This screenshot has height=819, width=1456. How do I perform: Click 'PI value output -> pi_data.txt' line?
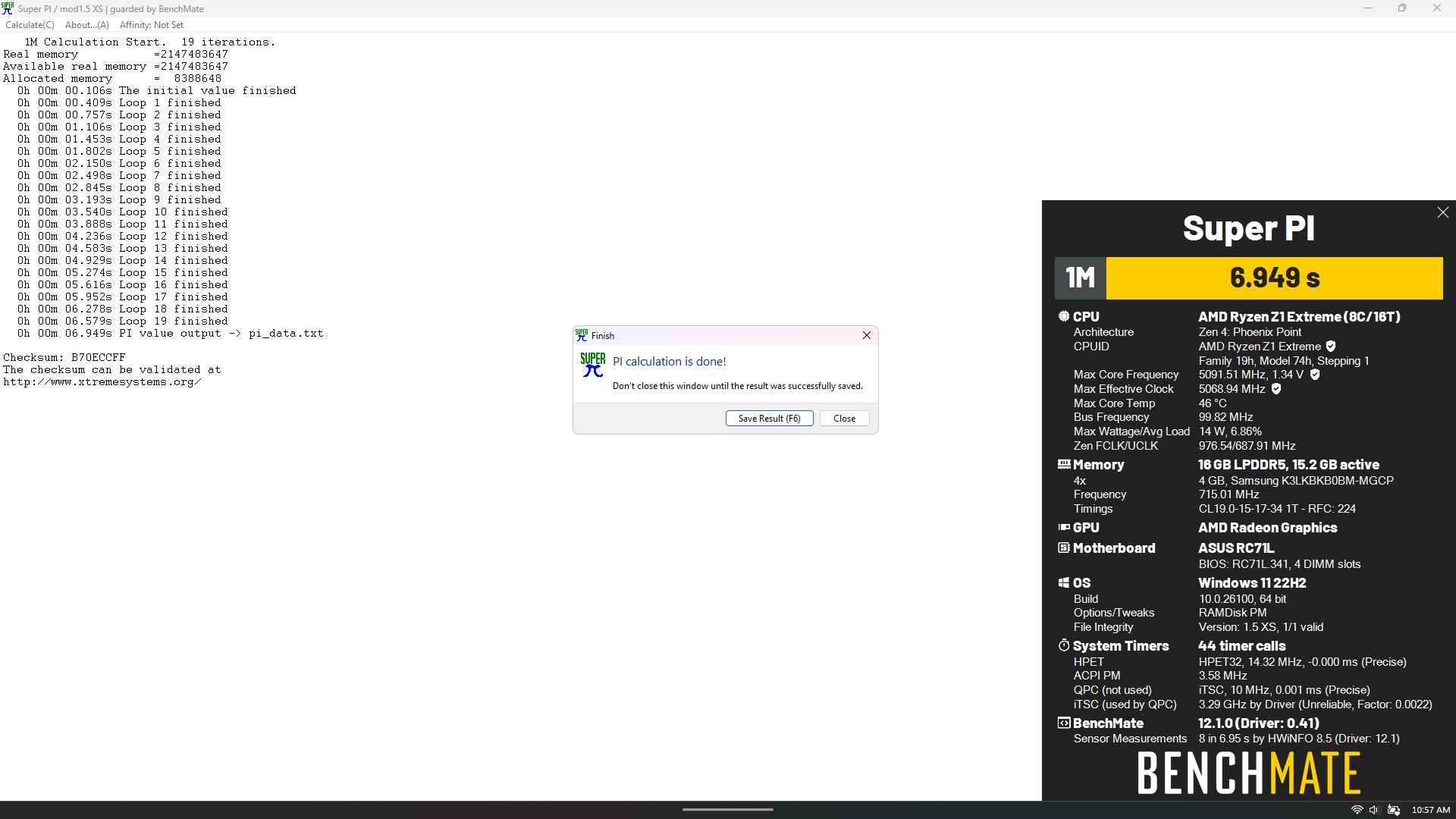221,333
